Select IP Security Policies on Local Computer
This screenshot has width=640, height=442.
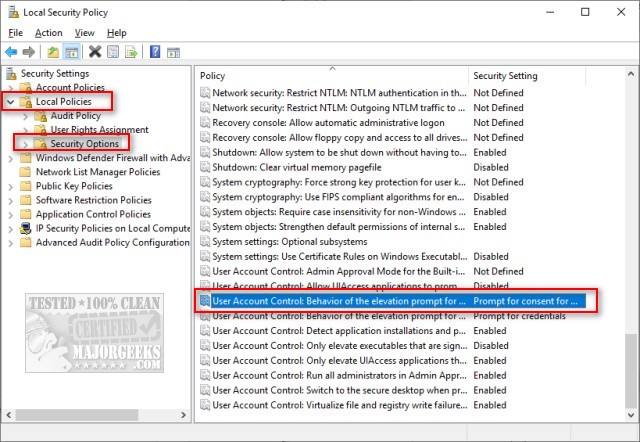(x=113, y=228)
